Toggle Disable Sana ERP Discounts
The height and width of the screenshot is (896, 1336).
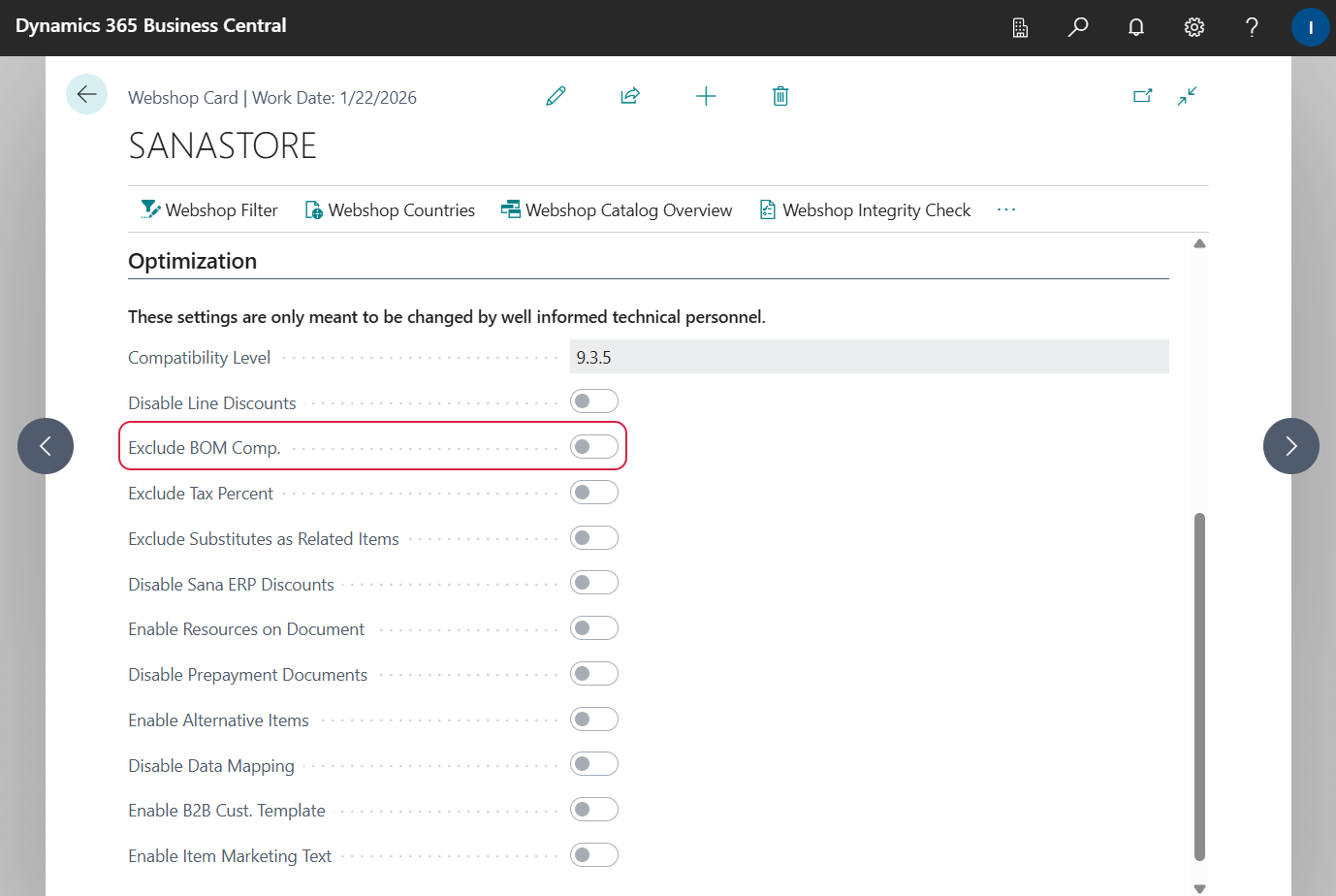click(x=594, y=583)
